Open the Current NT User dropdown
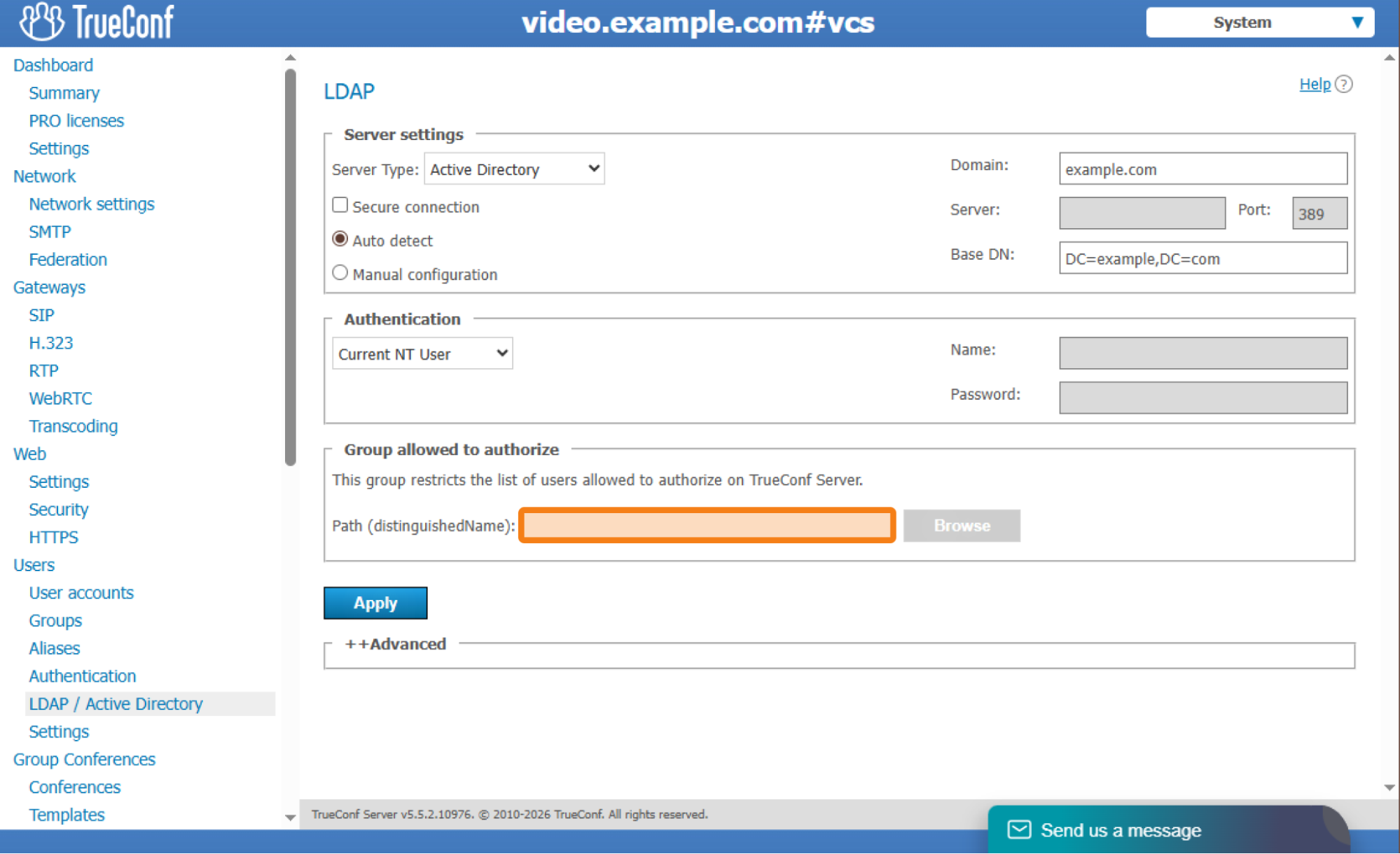This screenshot has height=854, width=1400. click(422, 354)
